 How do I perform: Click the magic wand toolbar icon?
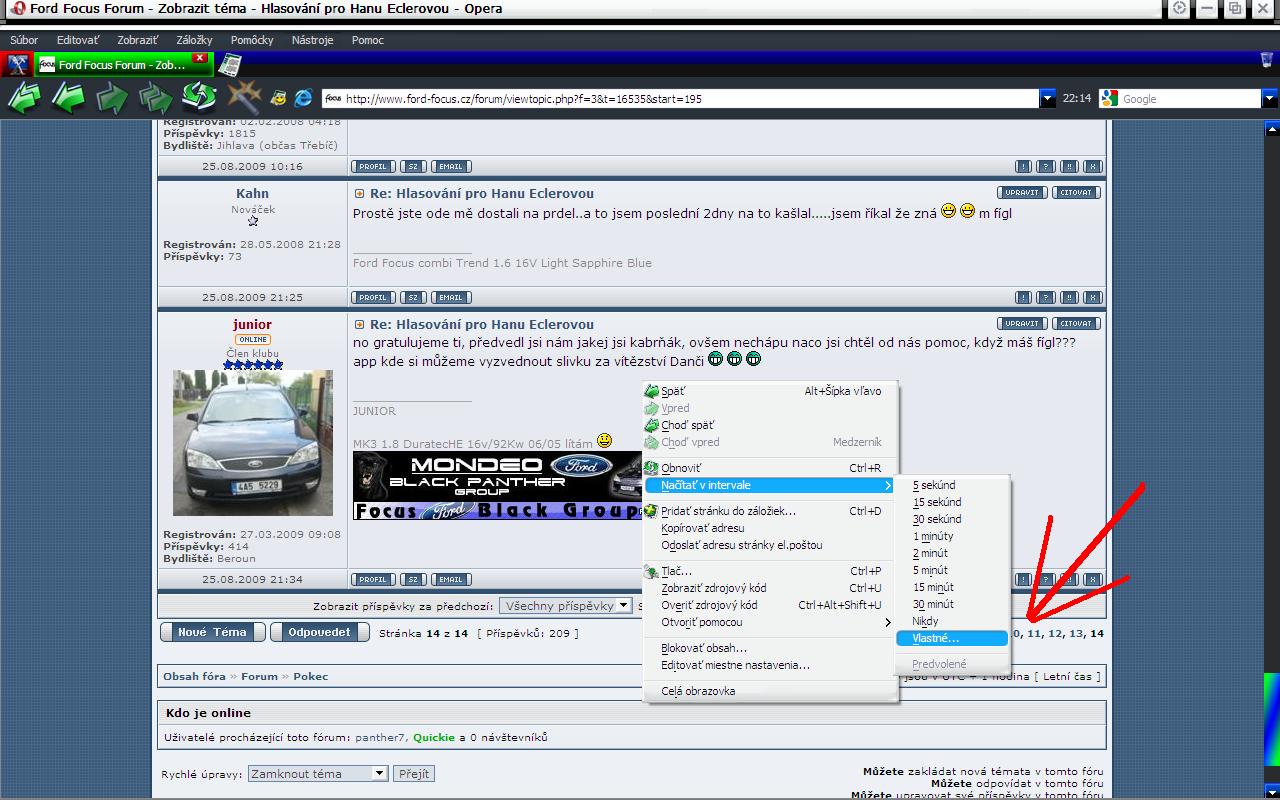pyautogui.click(x=243, y=98)
